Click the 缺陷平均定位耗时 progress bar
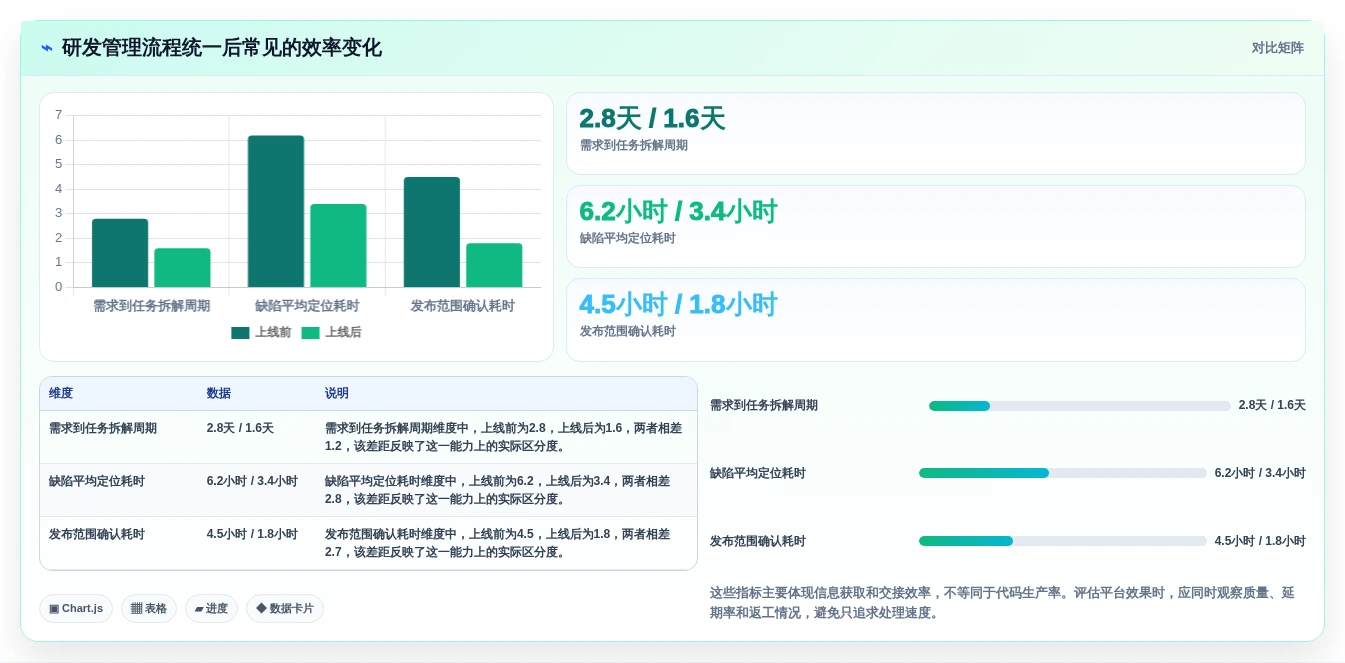 1063,473
